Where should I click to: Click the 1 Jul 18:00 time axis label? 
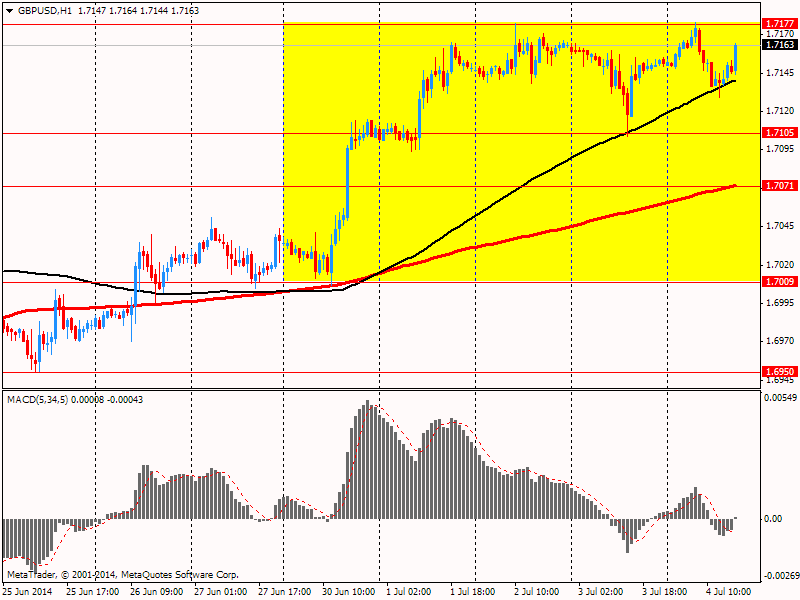coord(472,592)
